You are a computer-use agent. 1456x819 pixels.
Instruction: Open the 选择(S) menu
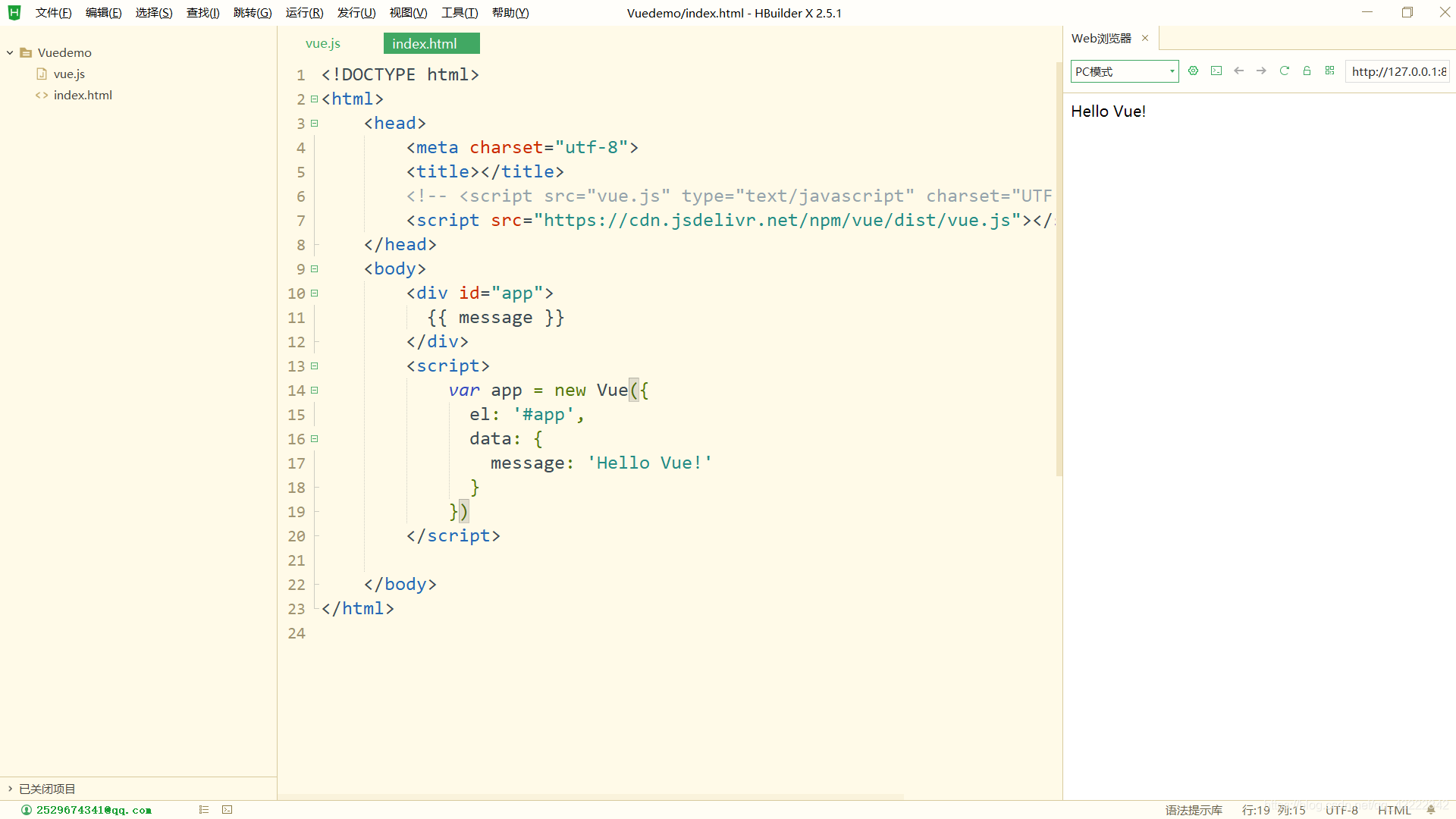coord(154,13)
